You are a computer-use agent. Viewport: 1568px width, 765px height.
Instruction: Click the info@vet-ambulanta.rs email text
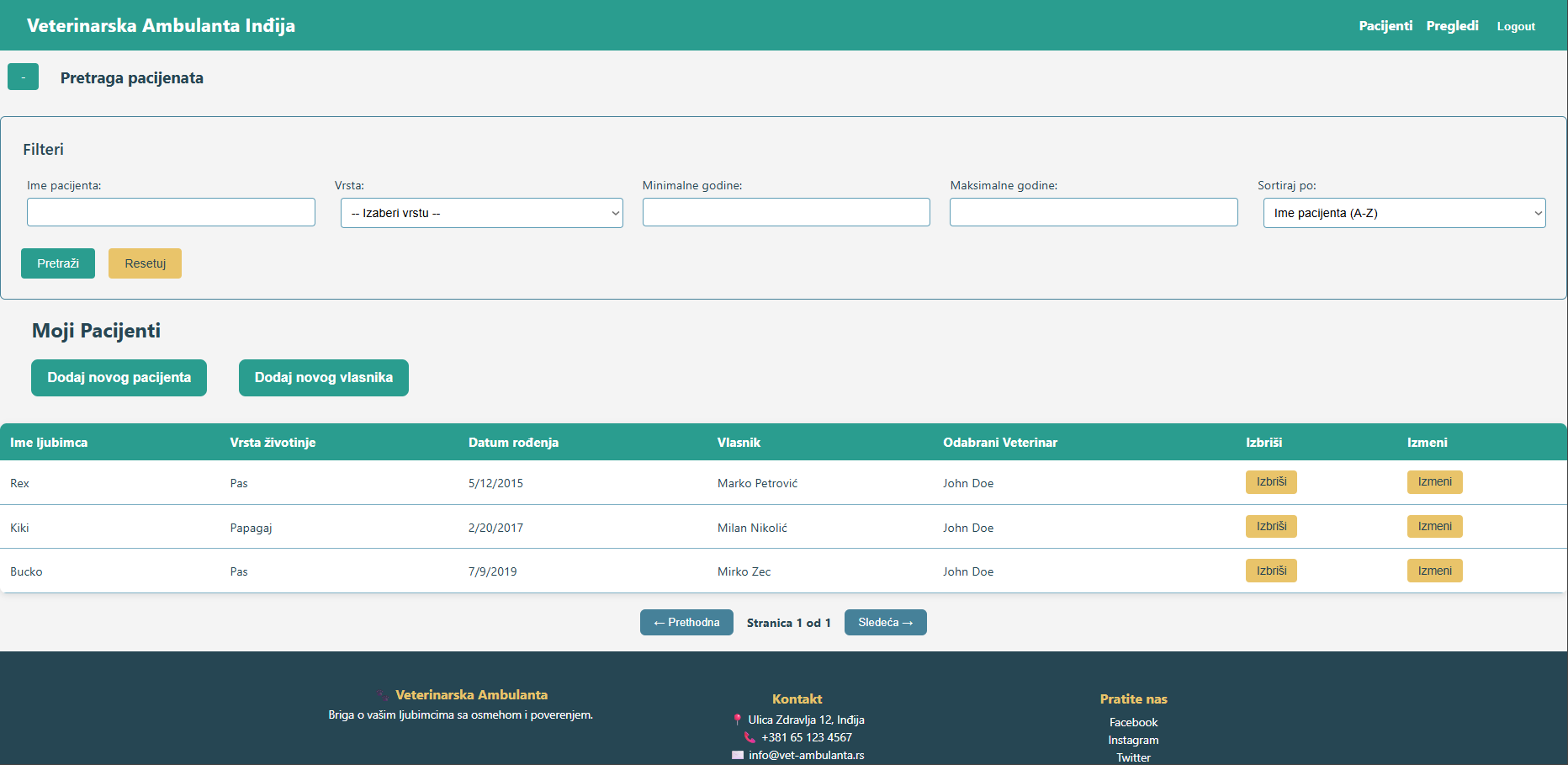[806, 756]
